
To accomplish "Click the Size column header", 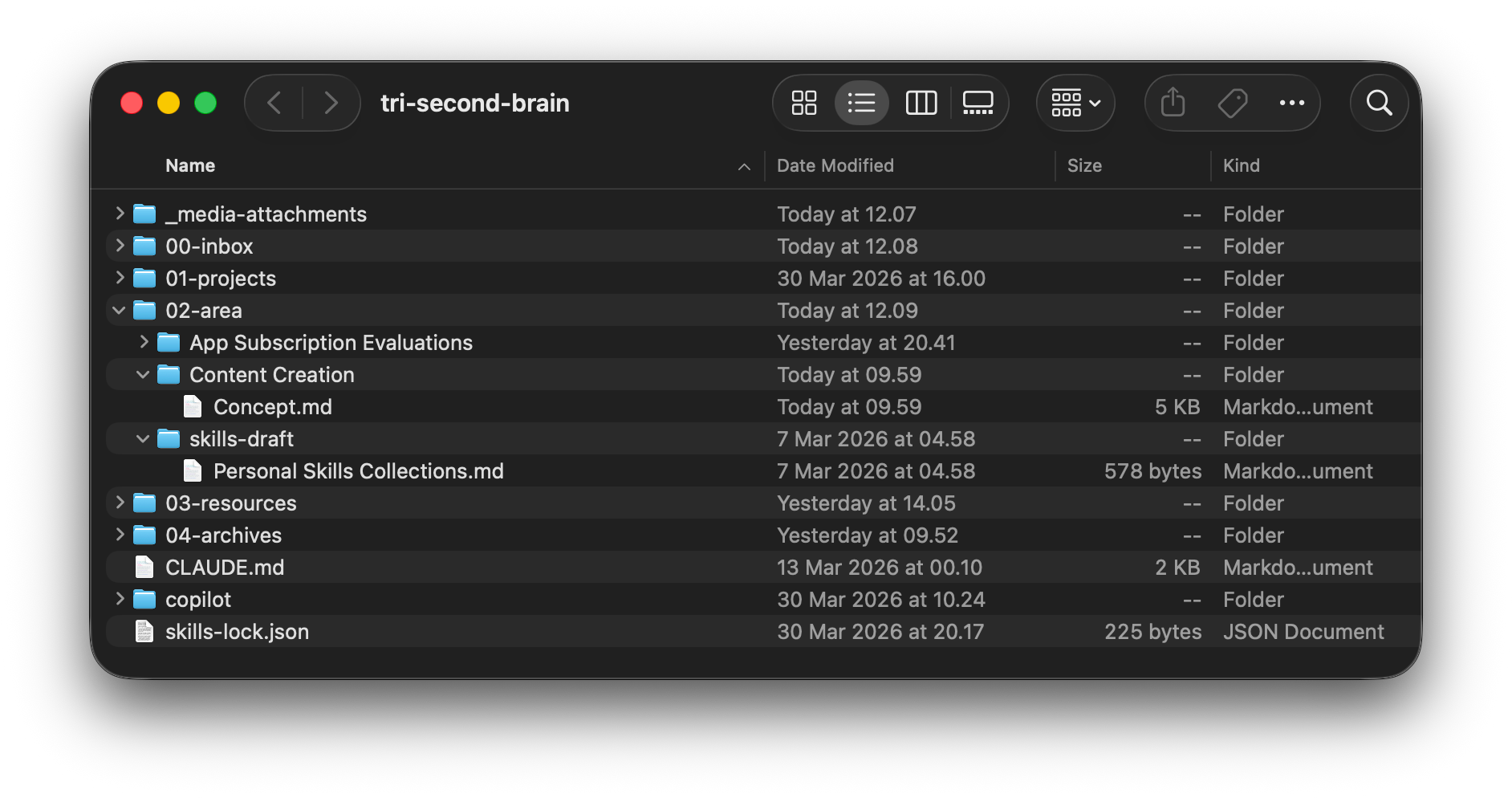I will 1085,165.
